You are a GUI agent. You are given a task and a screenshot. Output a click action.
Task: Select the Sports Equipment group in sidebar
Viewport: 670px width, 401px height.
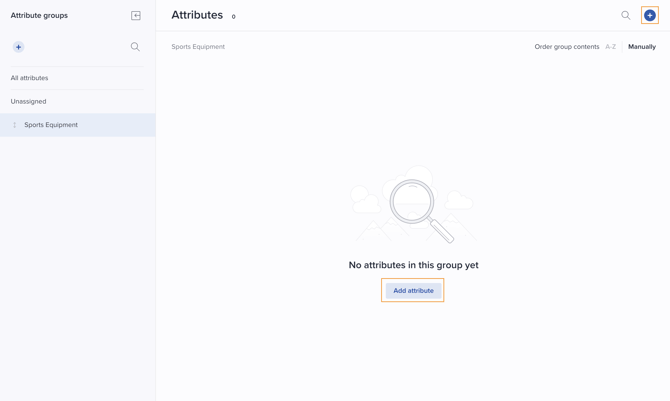tap(52, 125)
